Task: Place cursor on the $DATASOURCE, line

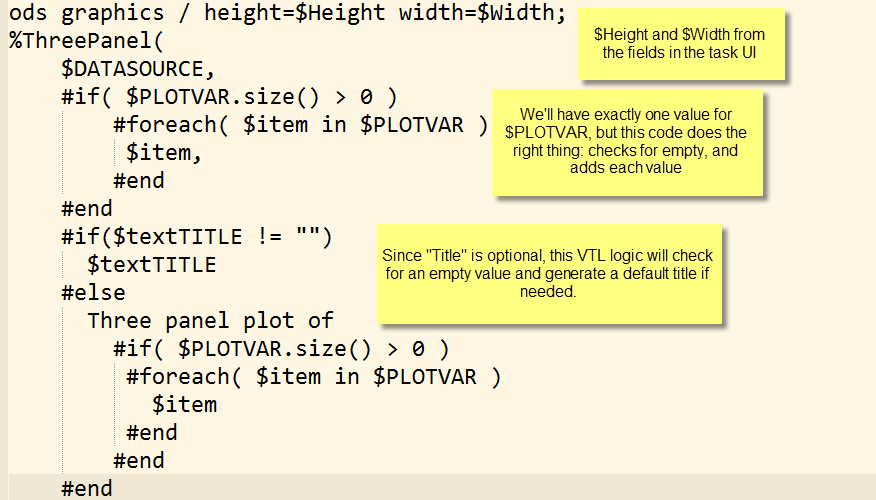Action: tap(138, 70)
